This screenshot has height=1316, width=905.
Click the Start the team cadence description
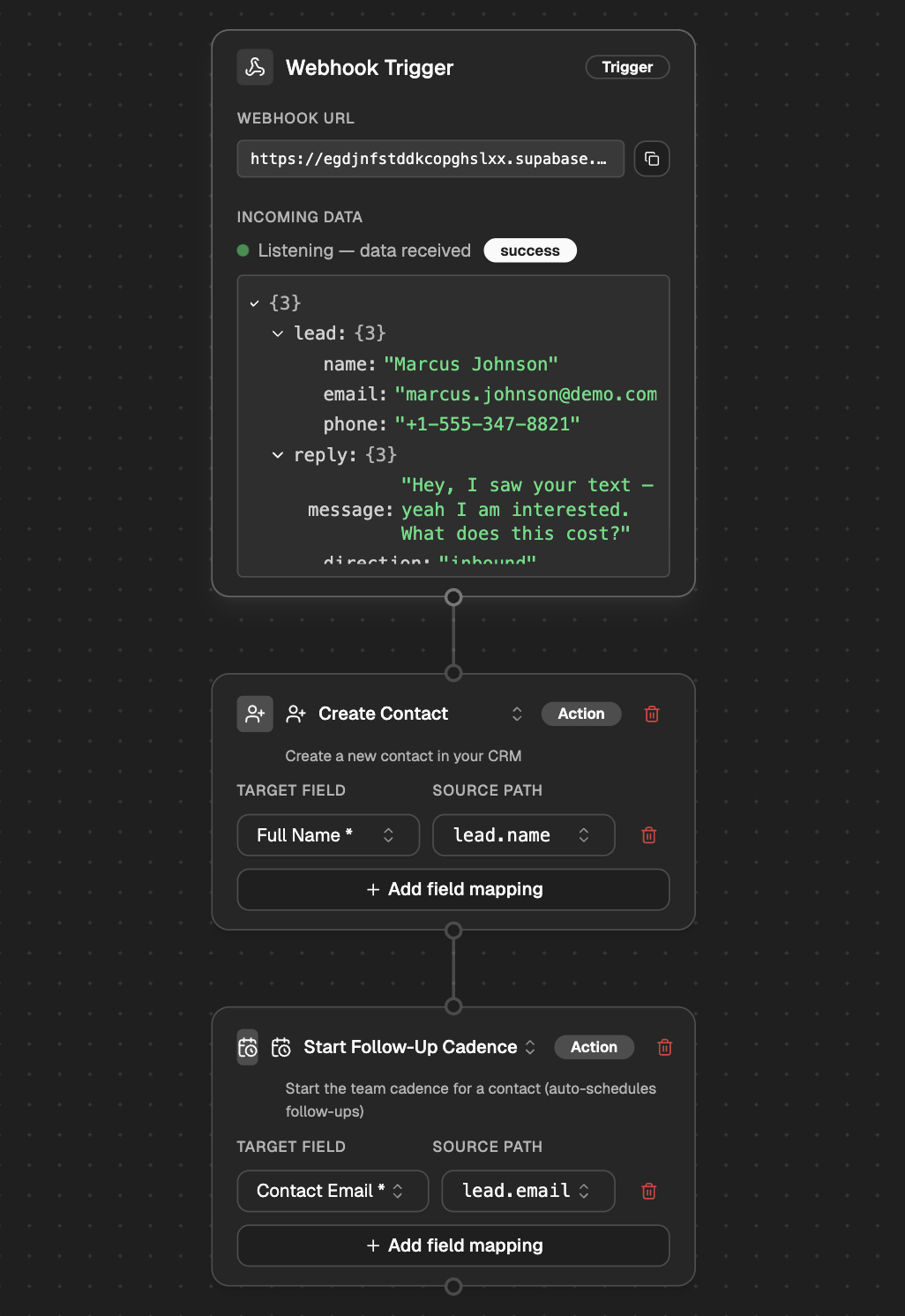pyautogui.click(x=471, y=1100)
